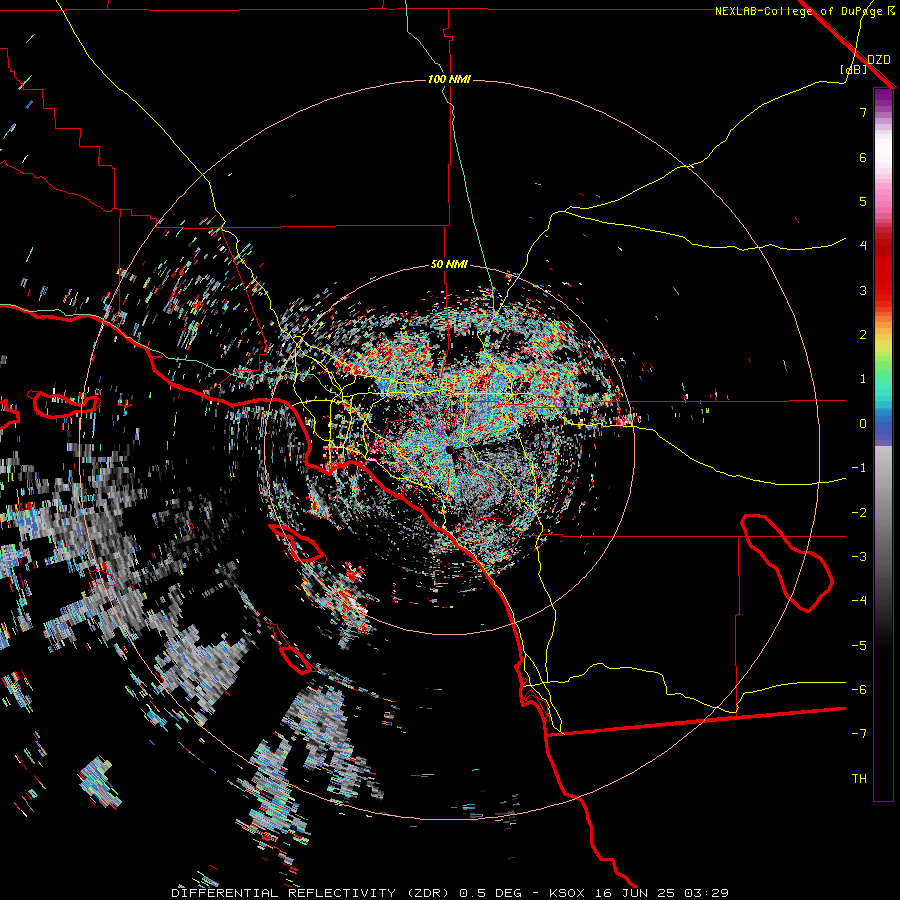
Task: Click the 4 value on the color scale
Action: click(863, 246)
